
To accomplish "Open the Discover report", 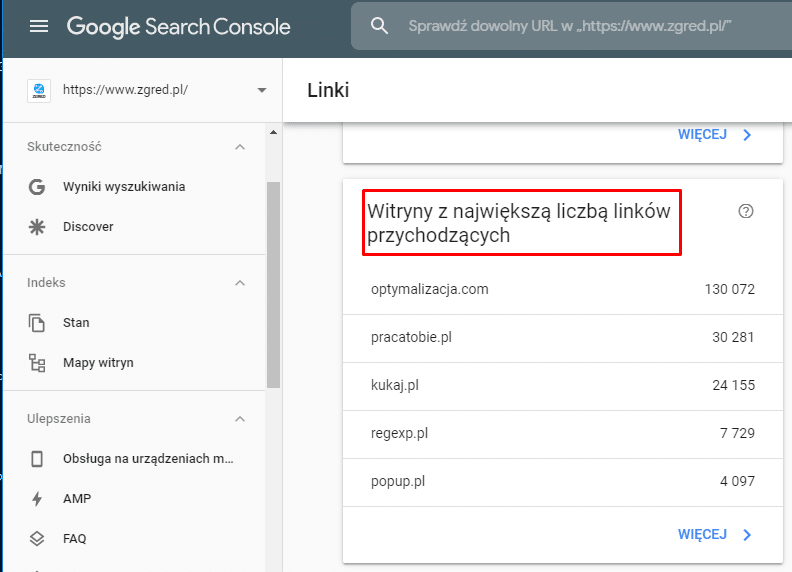I will 88,227.
